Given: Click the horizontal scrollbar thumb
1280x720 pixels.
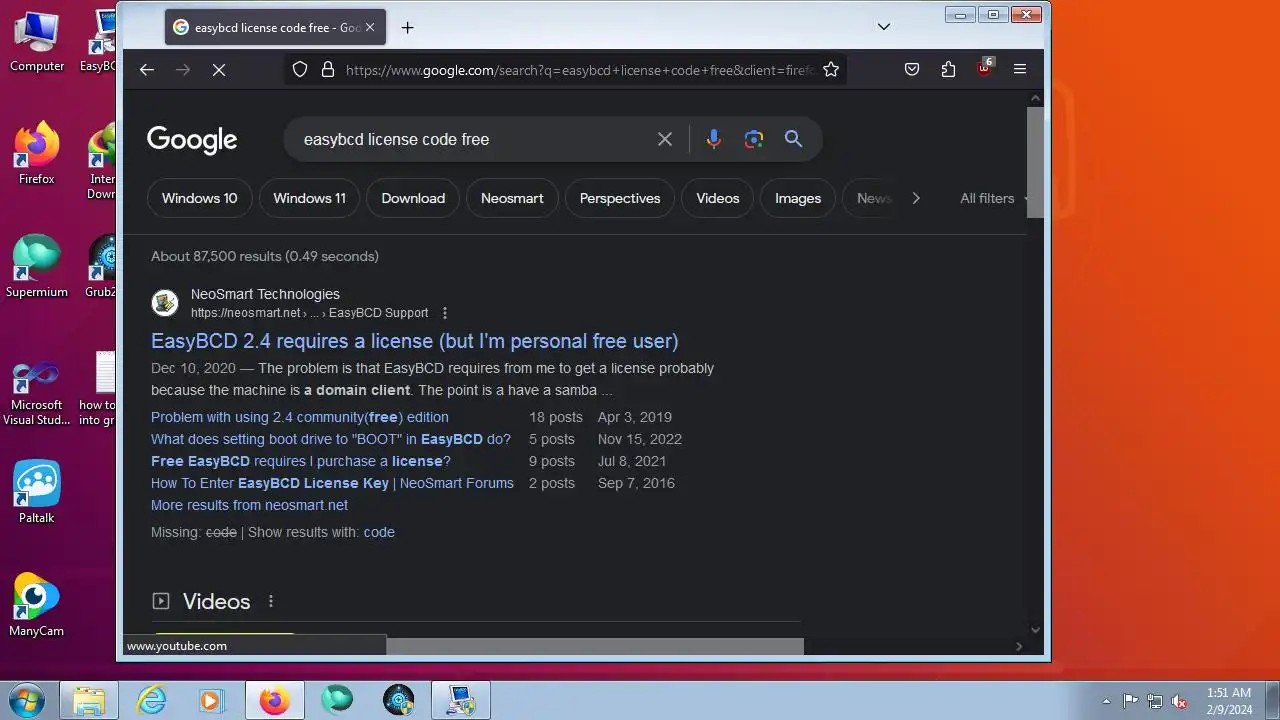Looking at the screenshot, I should (x=594, y=646).
